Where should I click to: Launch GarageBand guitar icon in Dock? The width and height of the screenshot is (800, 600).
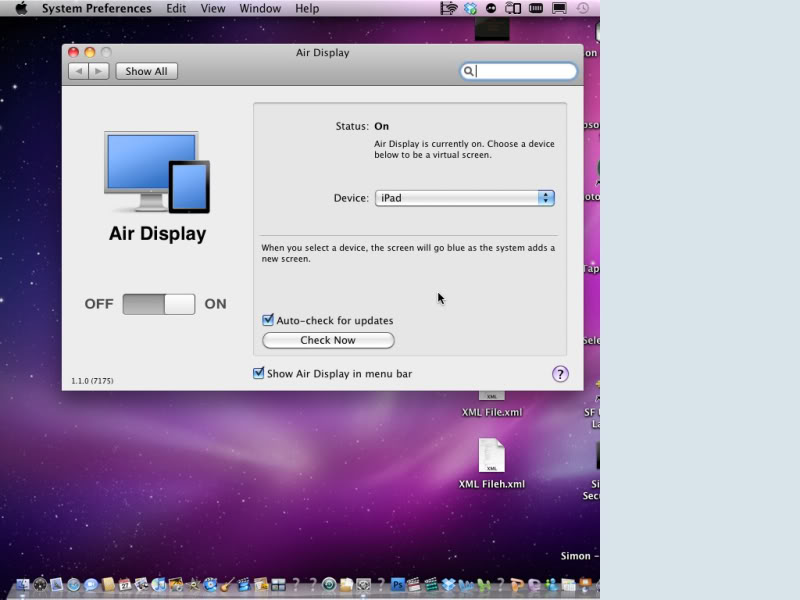(228, 585)
